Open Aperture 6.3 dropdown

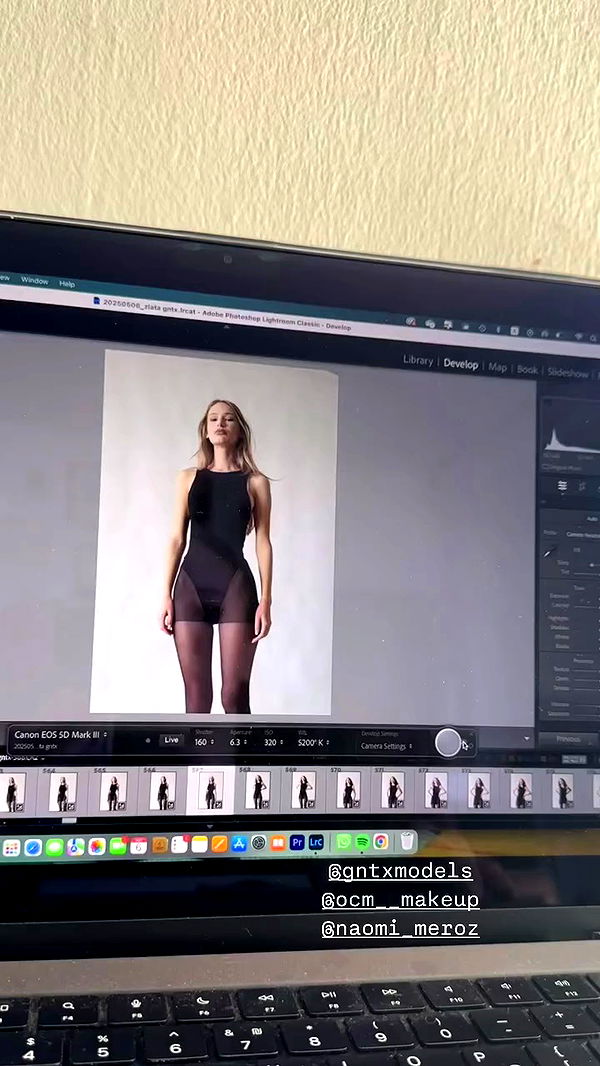(239, 742)
